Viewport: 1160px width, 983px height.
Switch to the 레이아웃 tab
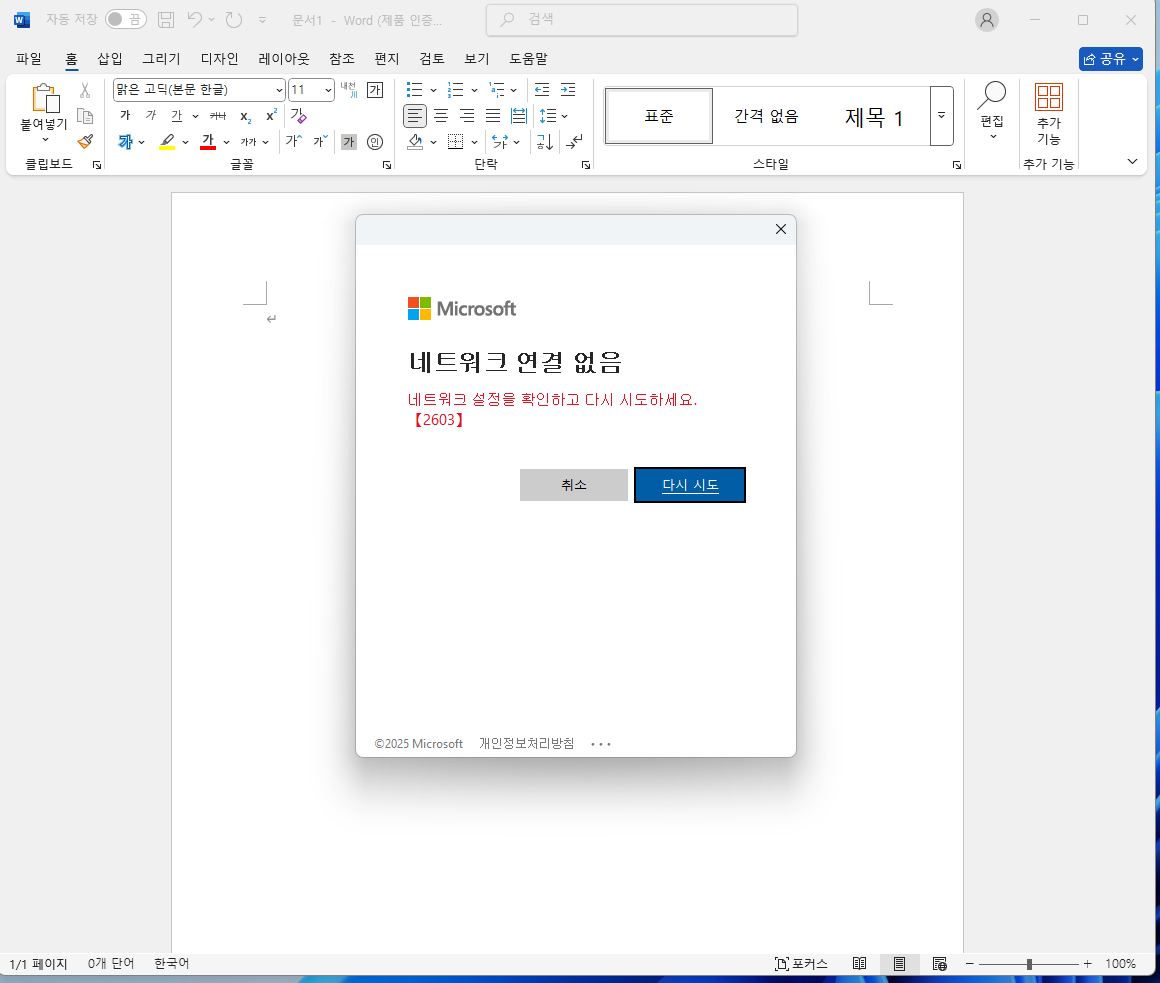284,58
